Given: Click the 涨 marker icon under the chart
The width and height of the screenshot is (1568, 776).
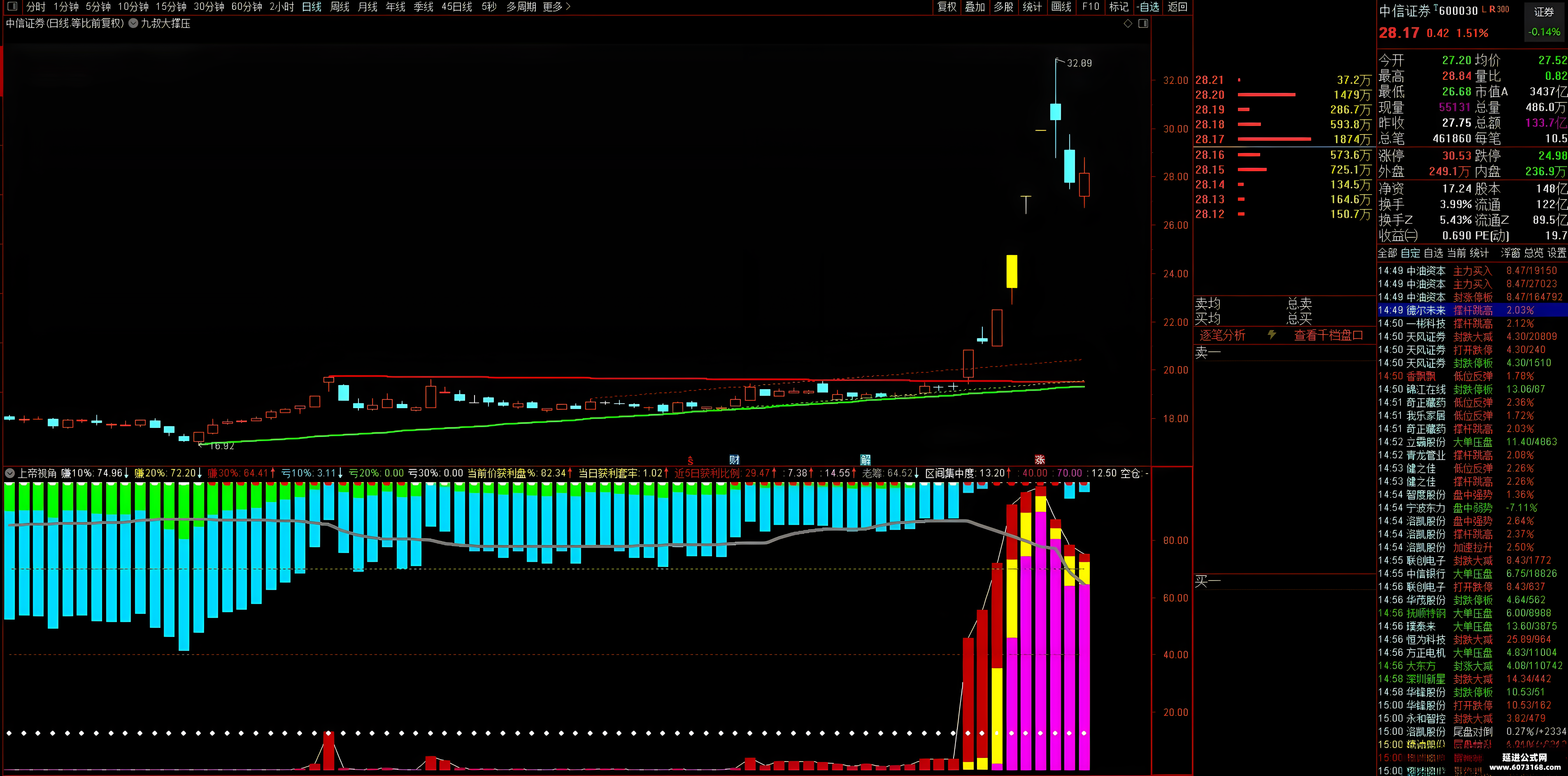Looking at the screenshot, I should (x=1040, y=460).
